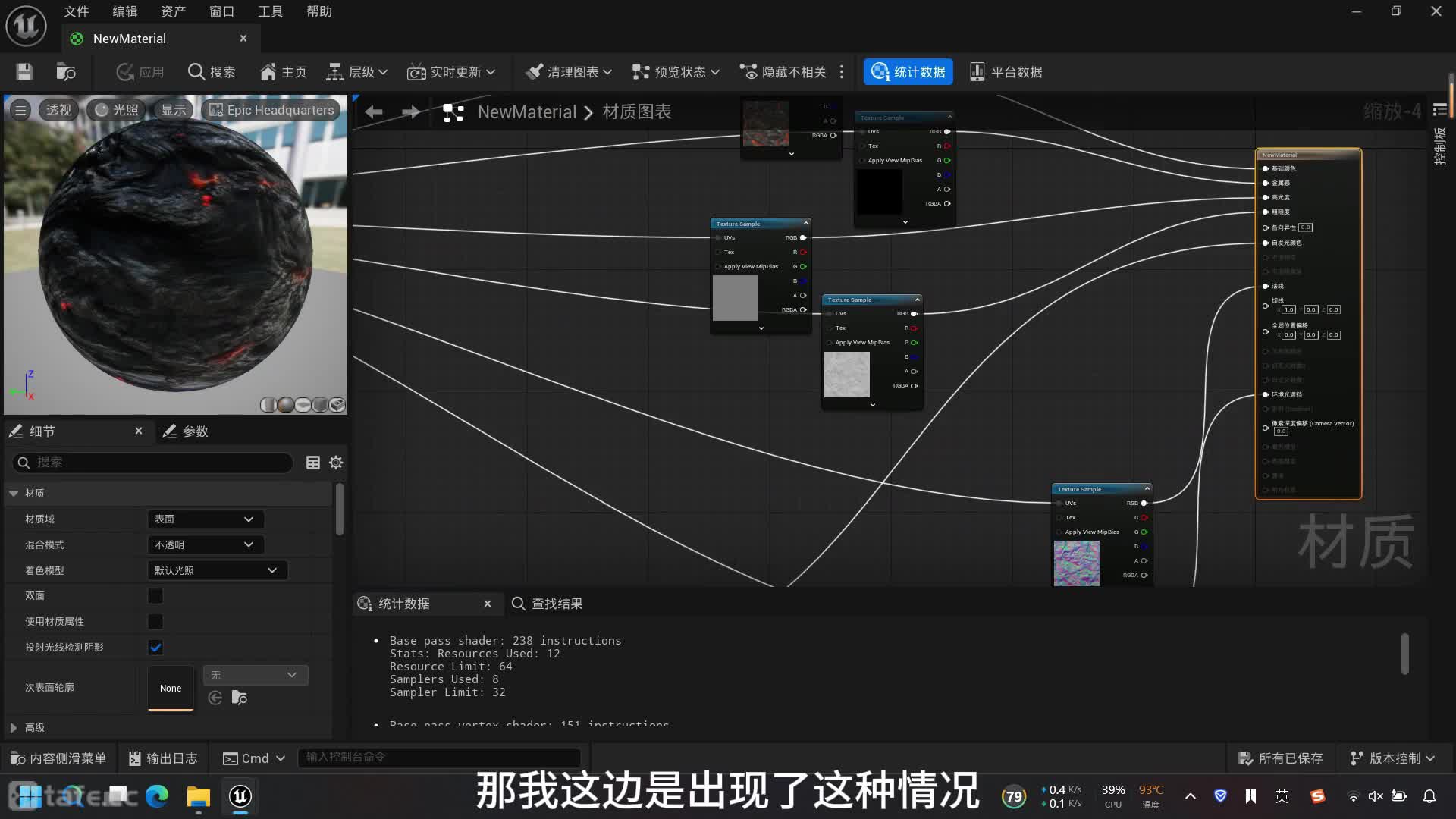Set preview mesh to cube

coord(320,405)
